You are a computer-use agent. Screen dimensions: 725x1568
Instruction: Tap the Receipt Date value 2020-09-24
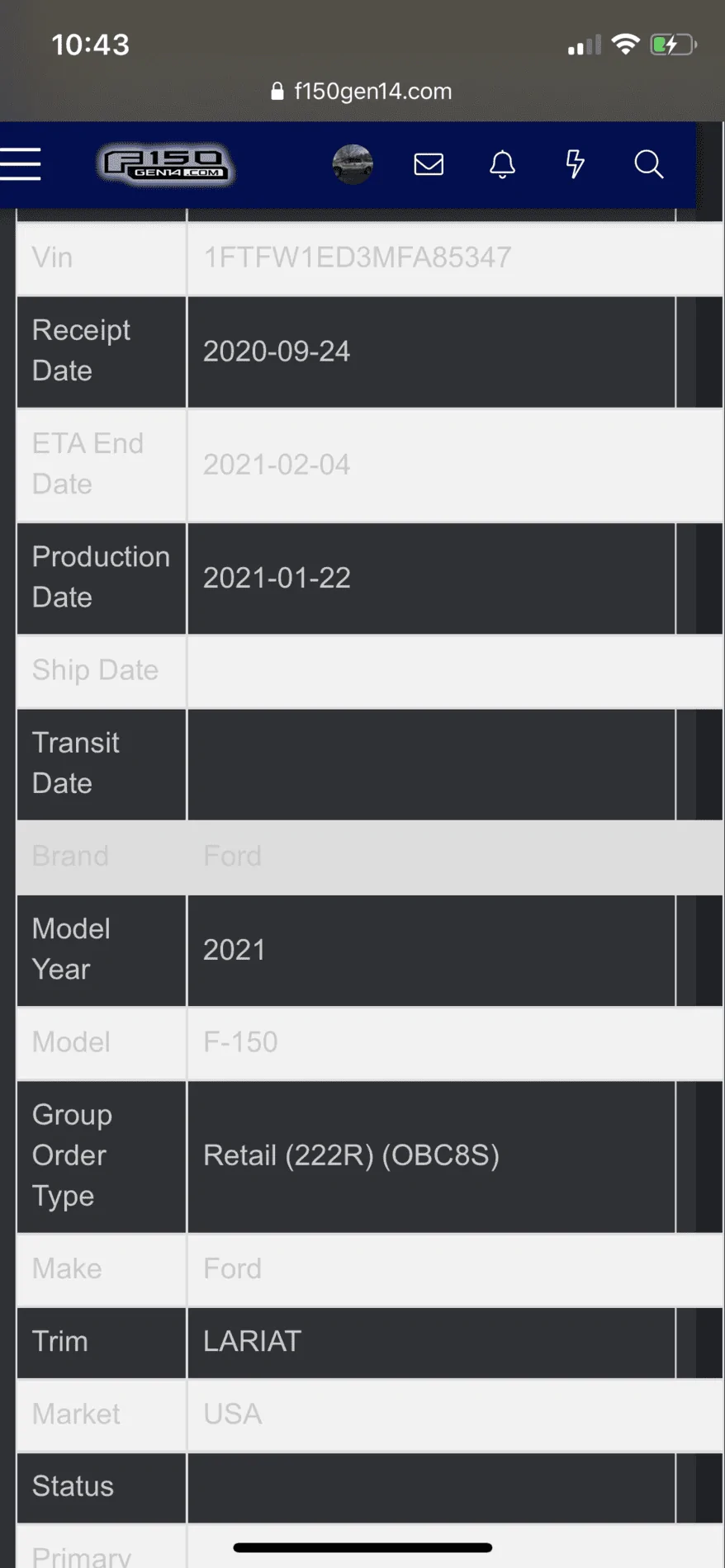point(277,352)
